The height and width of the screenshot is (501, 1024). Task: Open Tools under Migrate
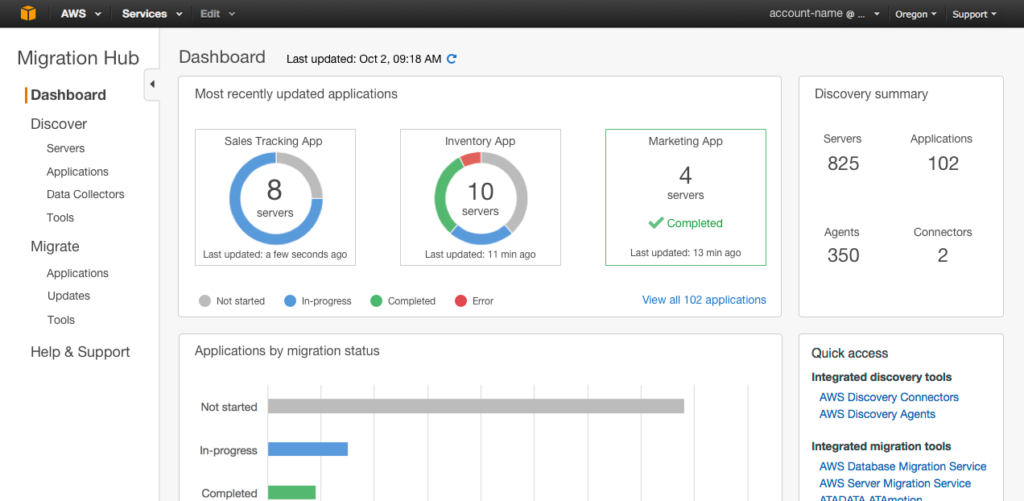click(x=61, y=320)
